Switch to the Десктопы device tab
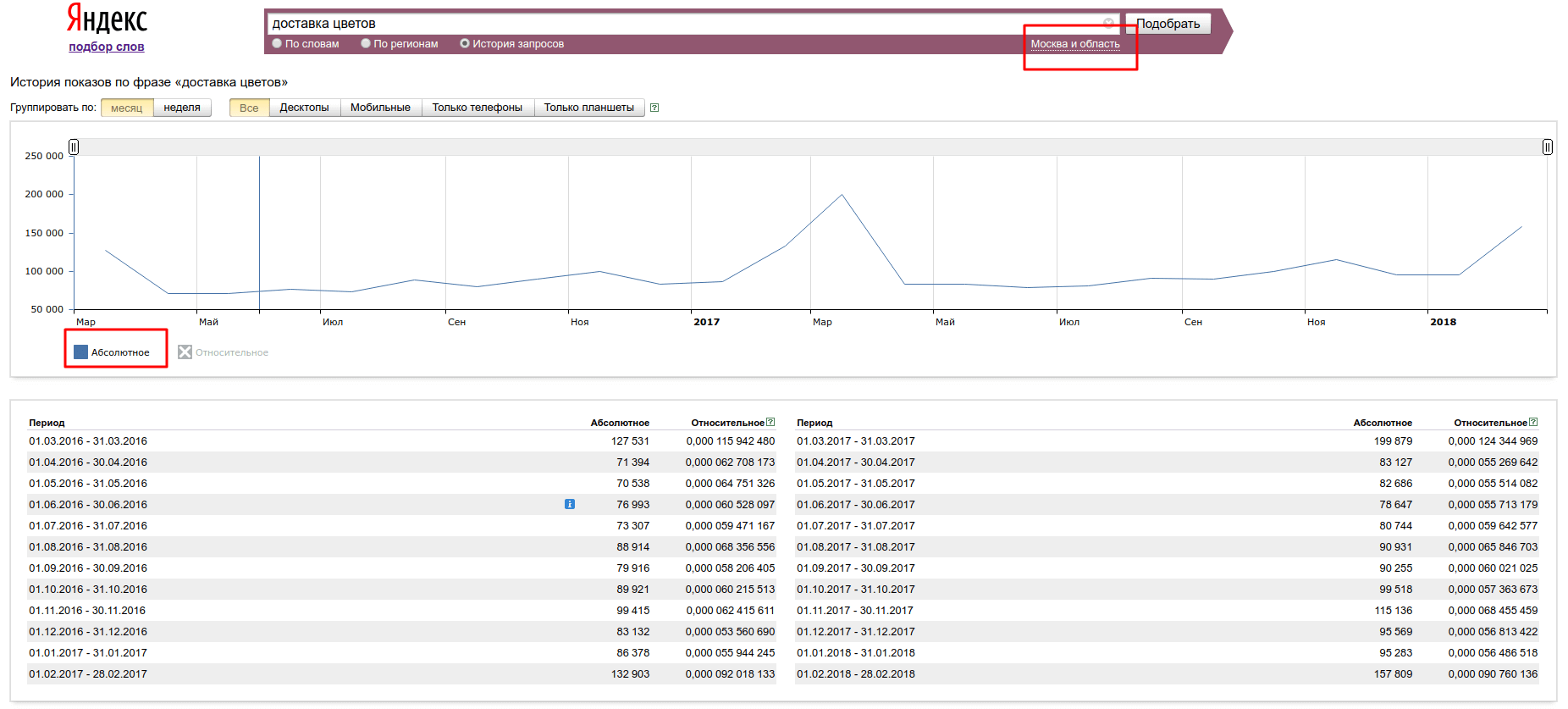Screen dimensions: 1568x709 coord(304,108)
